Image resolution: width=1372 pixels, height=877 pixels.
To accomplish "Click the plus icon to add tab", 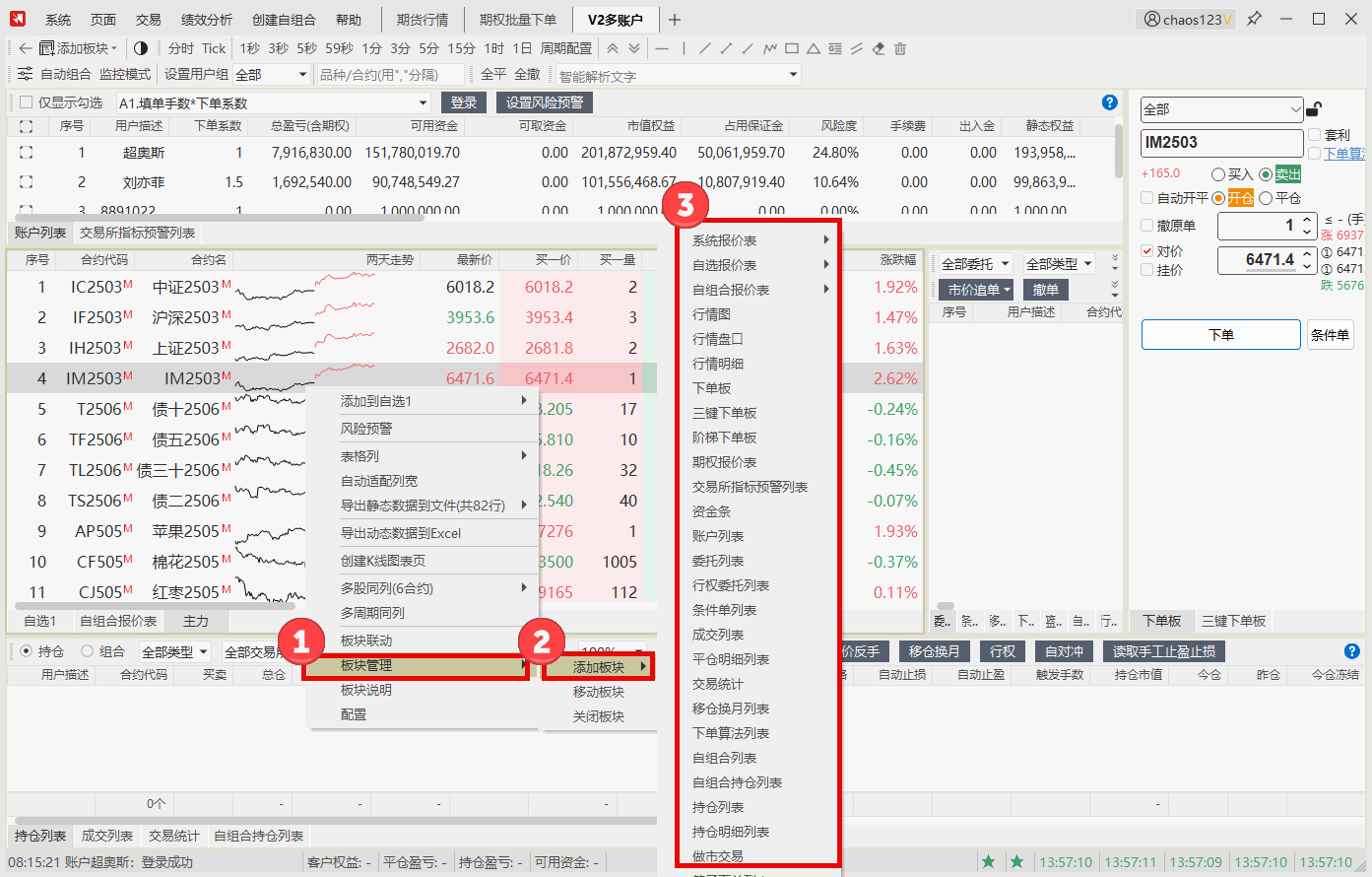I will (675, 20).
